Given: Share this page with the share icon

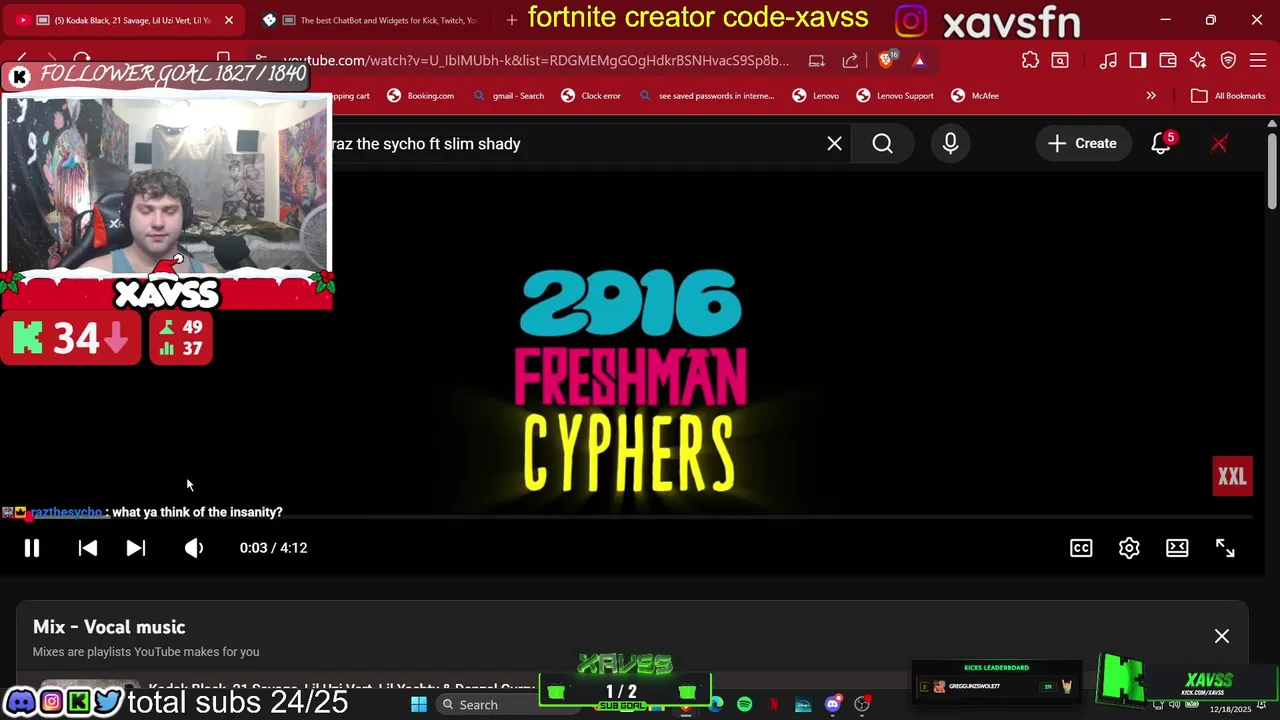Looking at the screenshot, I should coord(850,60).
